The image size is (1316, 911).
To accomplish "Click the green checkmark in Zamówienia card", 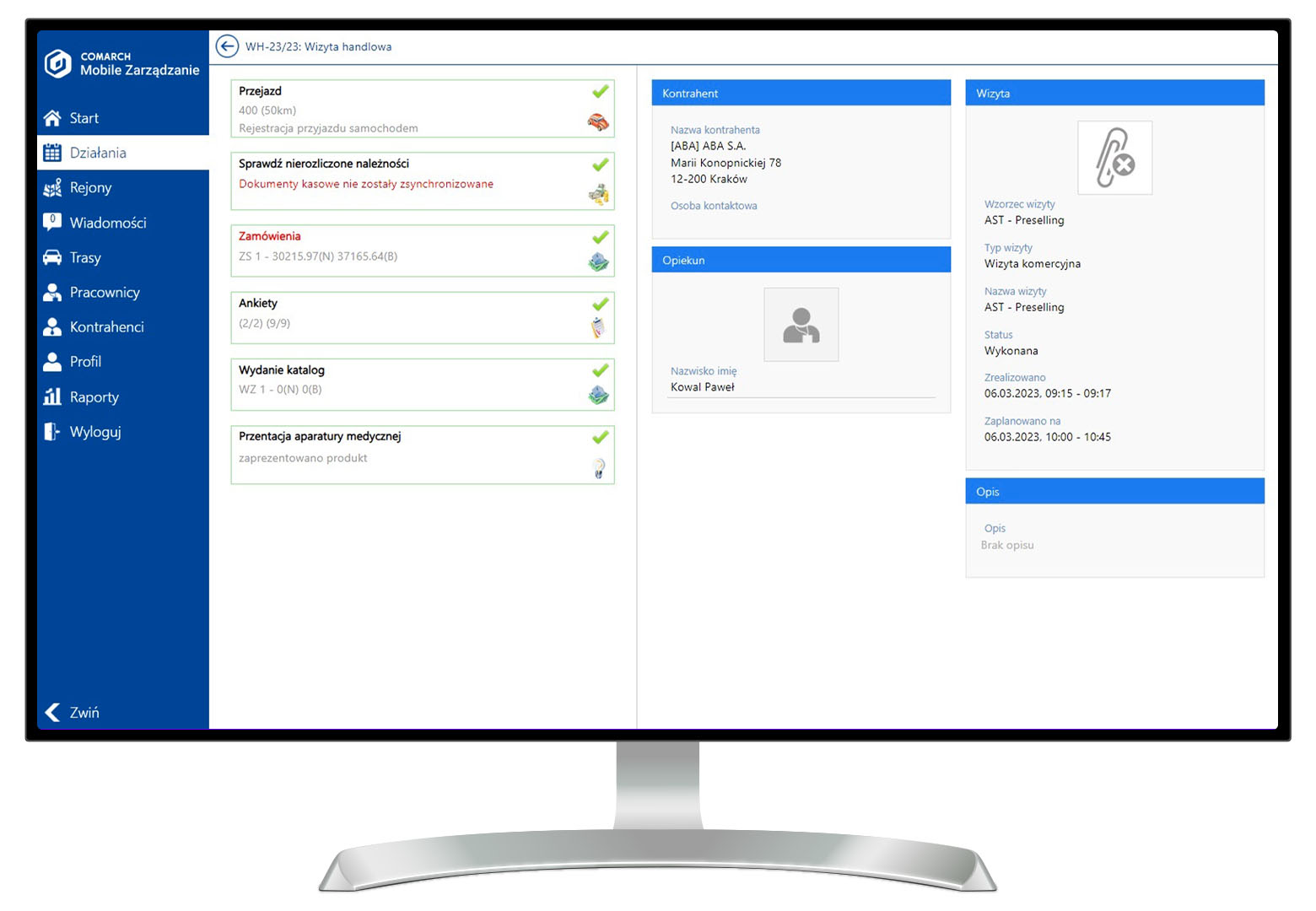I will pyautogui.click(x=601, y=237).
